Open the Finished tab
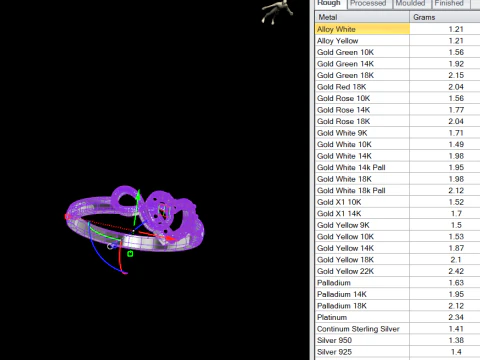480x360 pixels. pyautogui.click(x=449, y=4)
